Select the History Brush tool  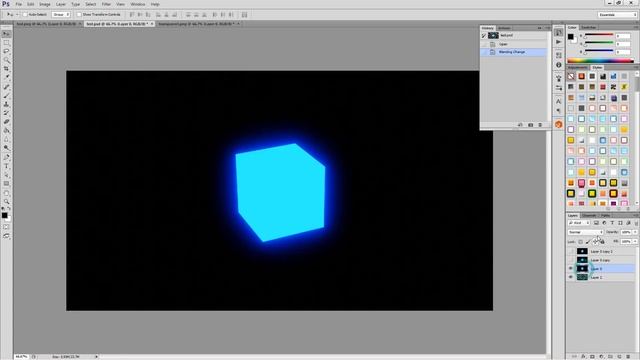tap(6, 113)
